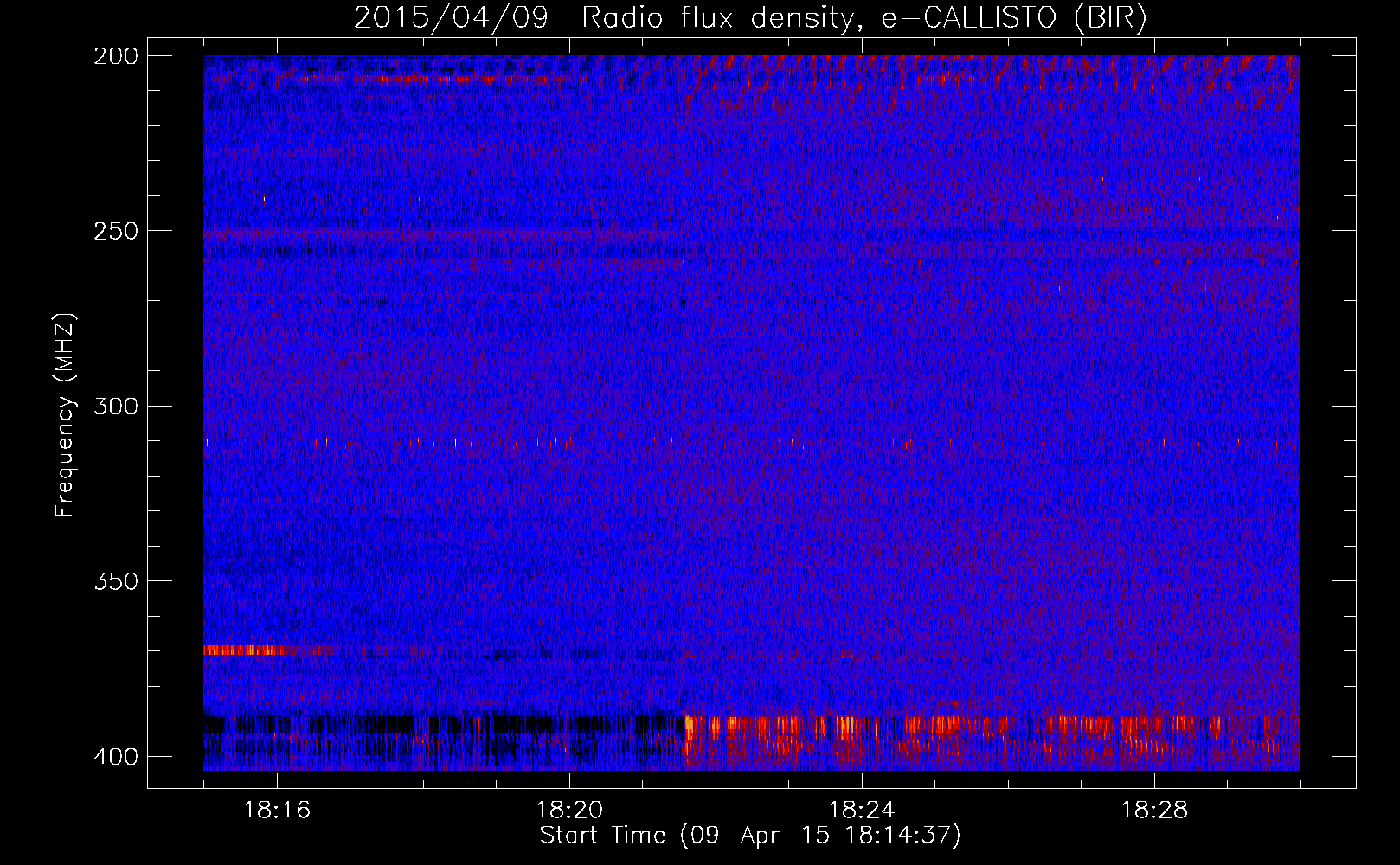Click the 250 frequency tick label
This screenshot has width=1400, height=865.
116,231
